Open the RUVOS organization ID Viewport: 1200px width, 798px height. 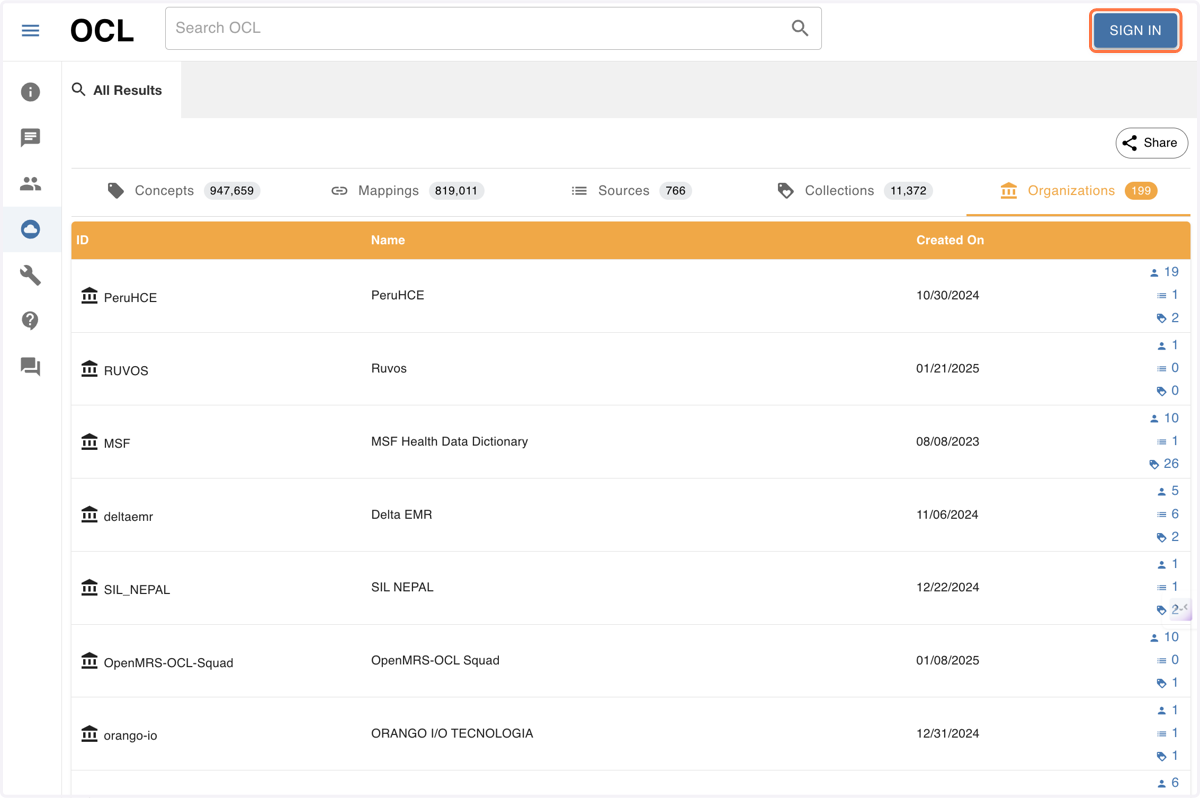(126, 370)
